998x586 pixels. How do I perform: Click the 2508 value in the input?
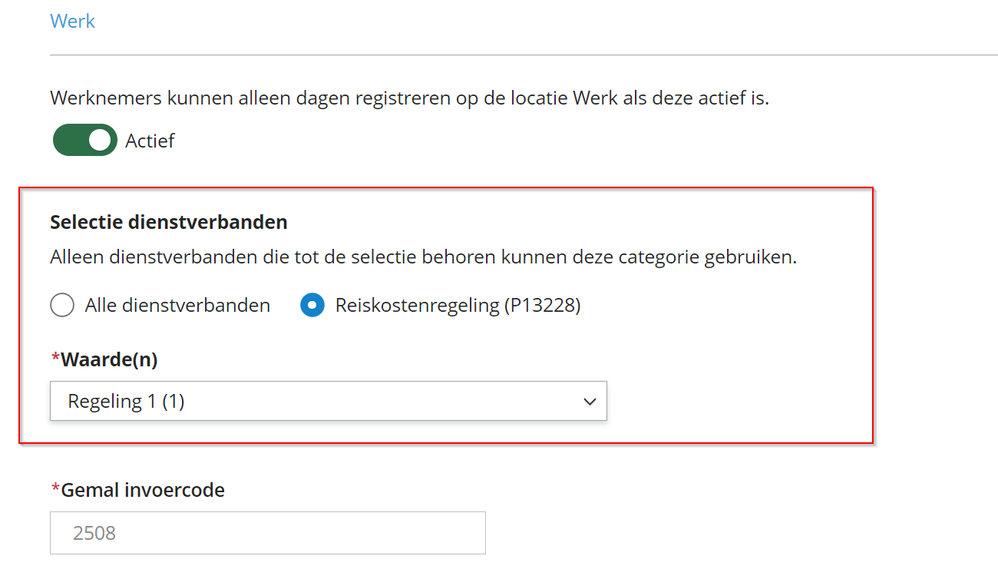tap(94, 533)
